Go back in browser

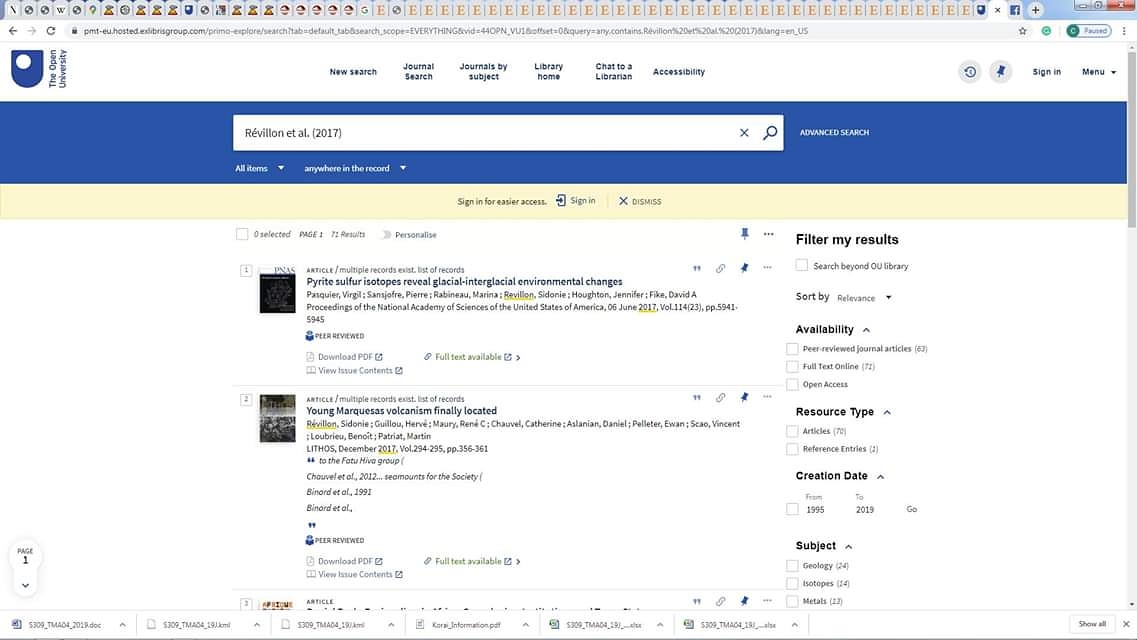(x=13, y=31)
